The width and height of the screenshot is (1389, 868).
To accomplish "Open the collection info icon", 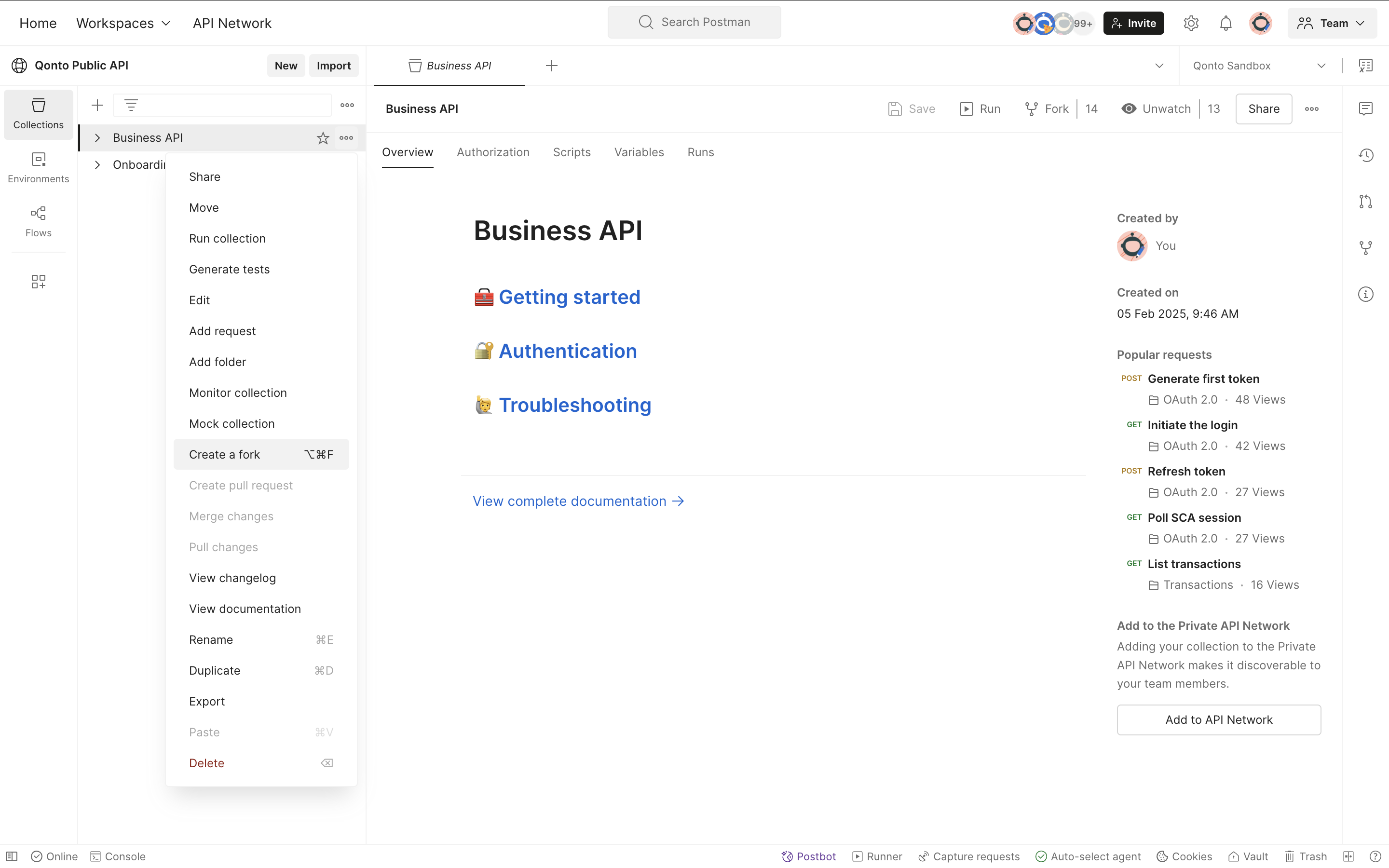I will coord(1365,294).
